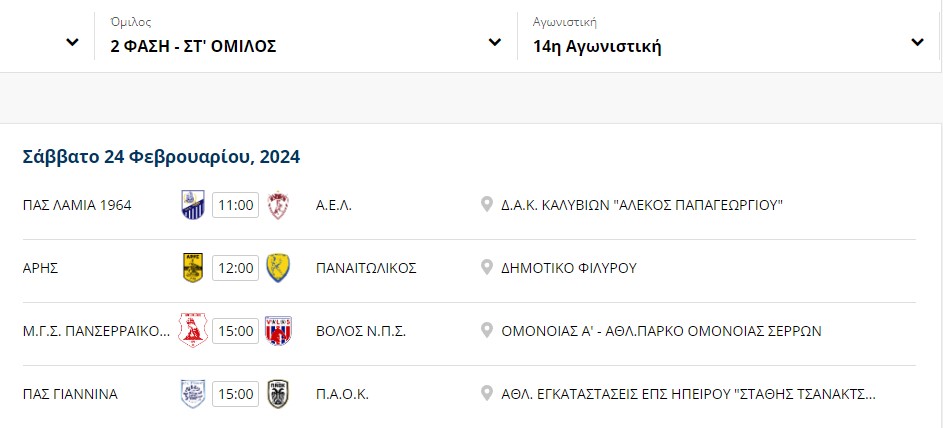This screenshot has width=943, height=428.
Task: Click the ΠΑΣ ΛΑΜΙΑ 1964 team name
Action: tap(77, 205)
